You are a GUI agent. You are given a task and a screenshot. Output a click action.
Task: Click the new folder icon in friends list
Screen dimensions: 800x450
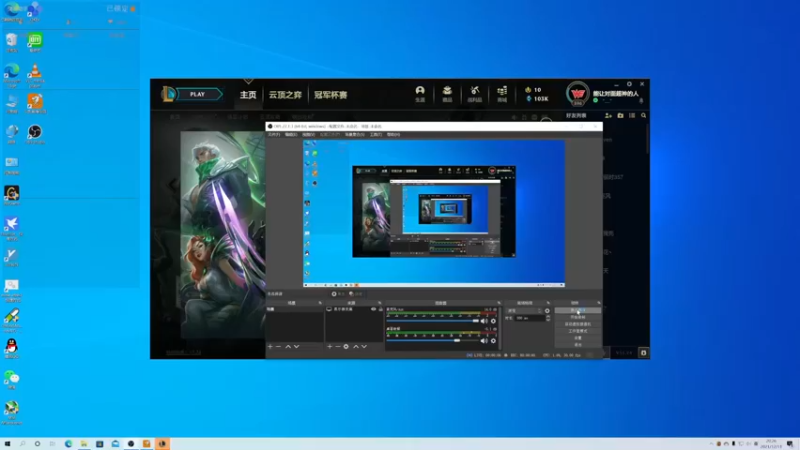tap(620, 116)
